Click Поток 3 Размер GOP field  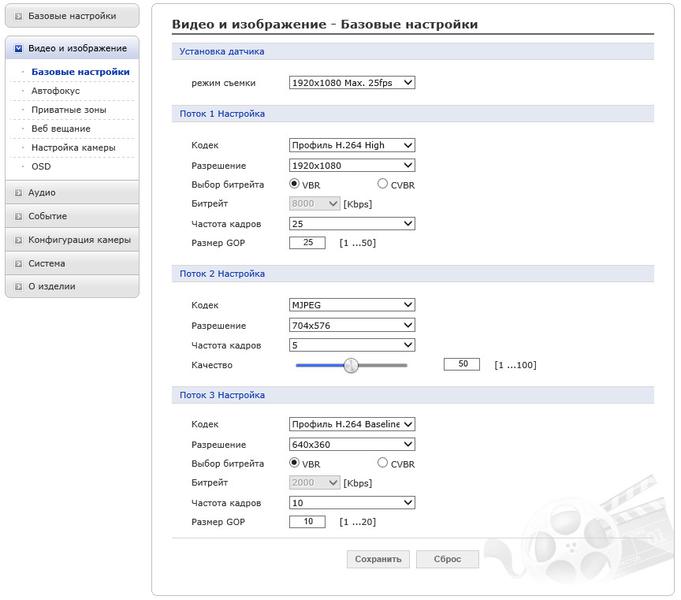(x=307, y=521)
